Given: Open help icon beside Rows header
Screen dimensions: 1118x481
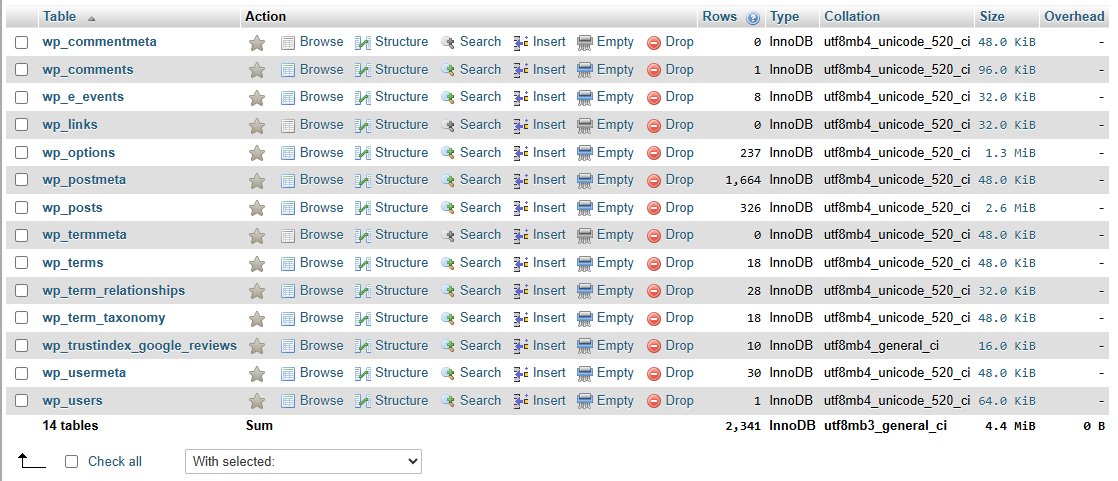Looking at the screenshot, I should [x=752, y=18].
